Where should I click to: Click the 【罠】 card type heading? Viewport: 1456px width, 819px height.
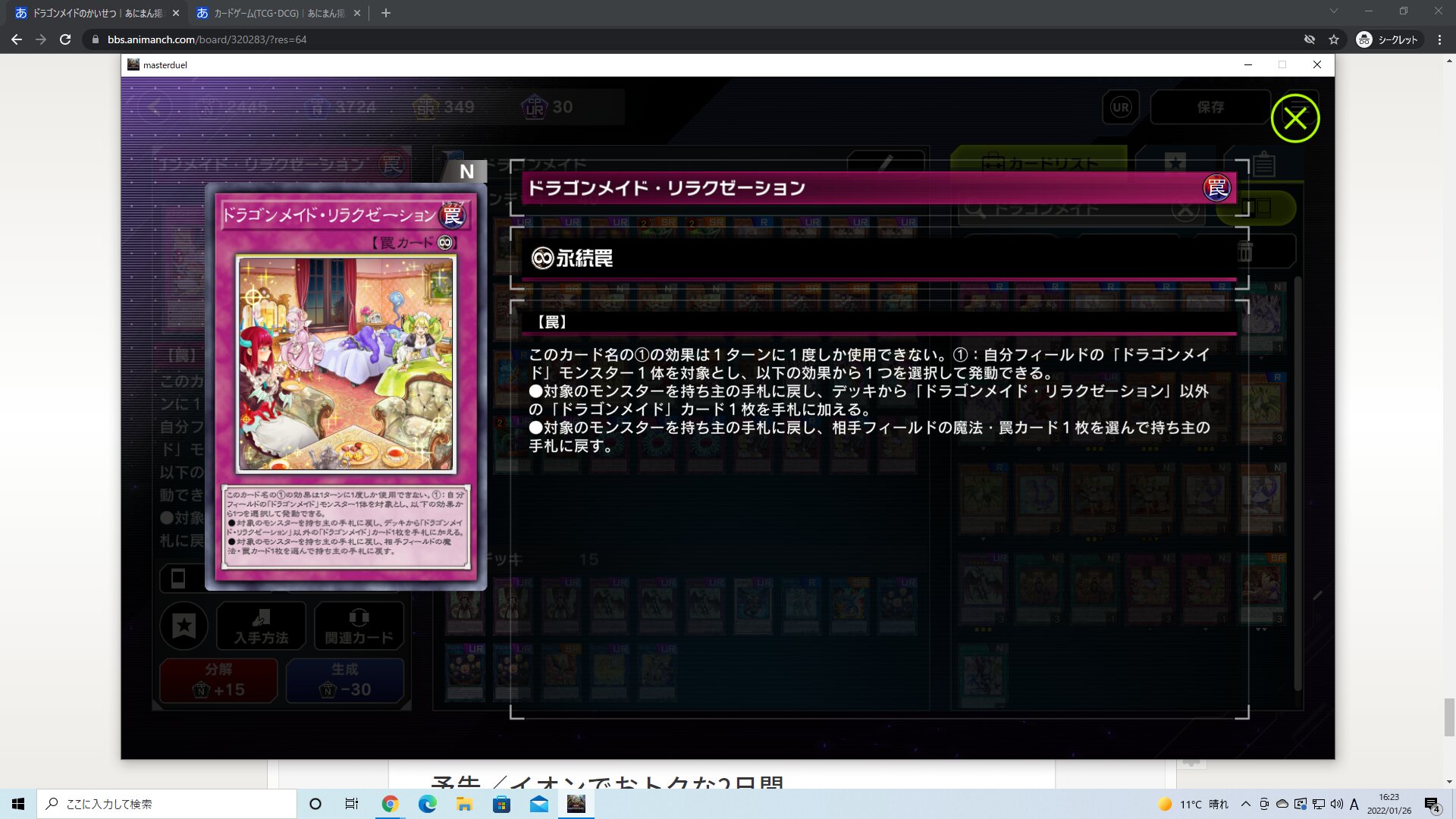coord(552,322)
